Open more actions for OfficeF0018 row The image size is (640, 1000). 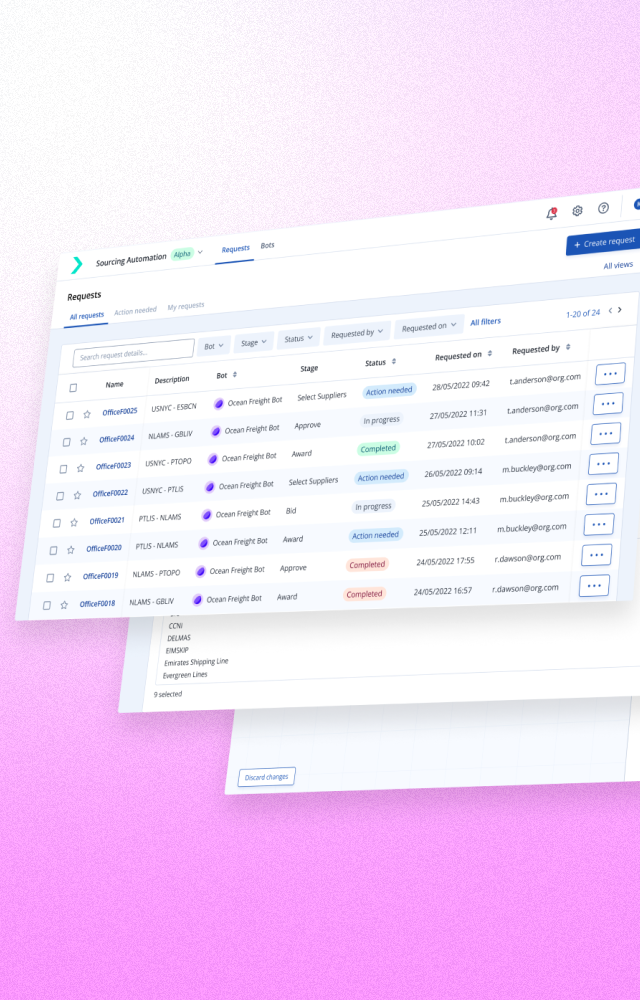tap(594, 585)
